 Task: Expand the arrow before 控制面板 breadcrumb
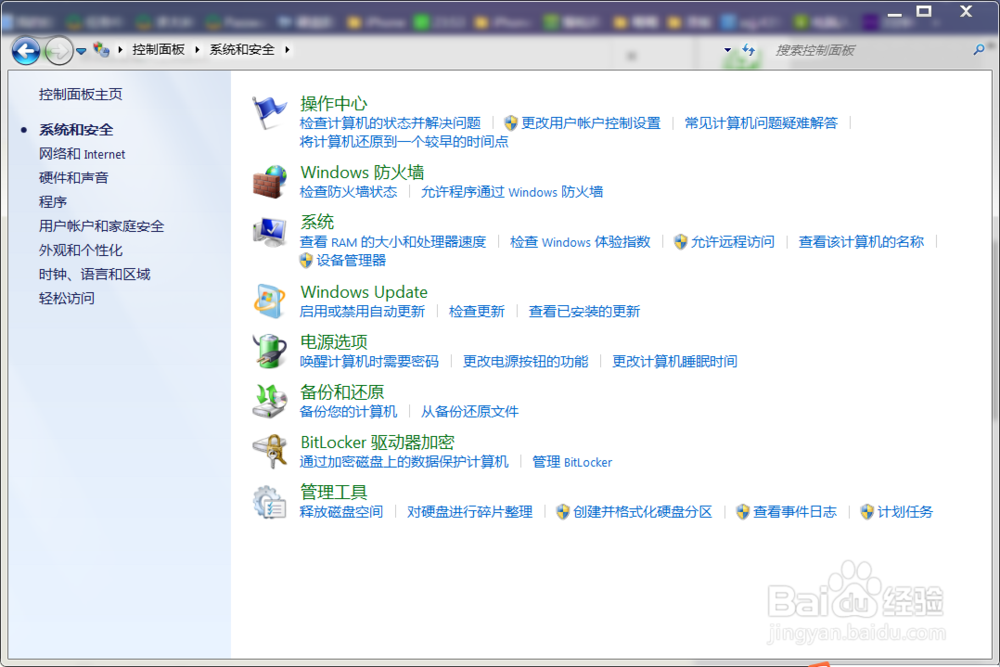(x=121, y=50)
